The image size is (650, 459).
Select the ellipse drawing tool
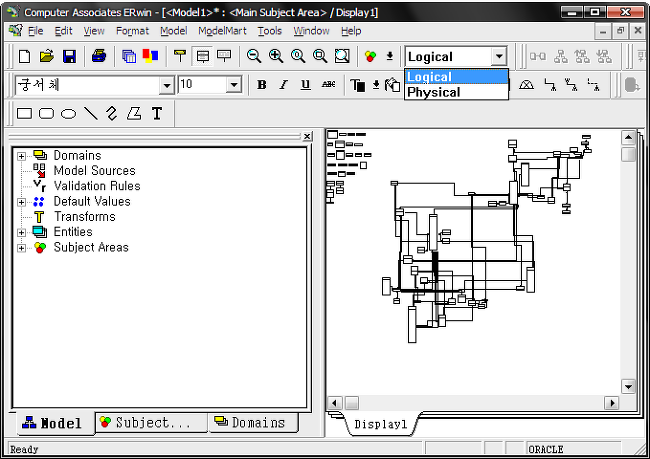(x=68, y=113)
